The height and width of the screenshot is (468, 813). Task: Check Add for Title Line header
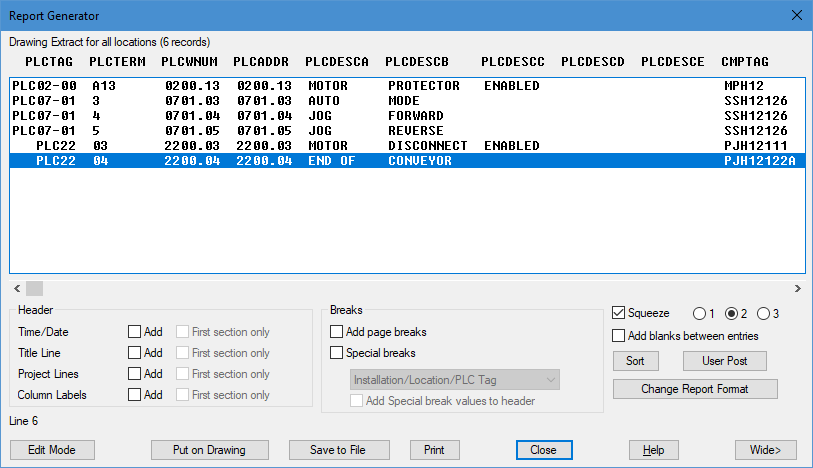pos(134,353)
